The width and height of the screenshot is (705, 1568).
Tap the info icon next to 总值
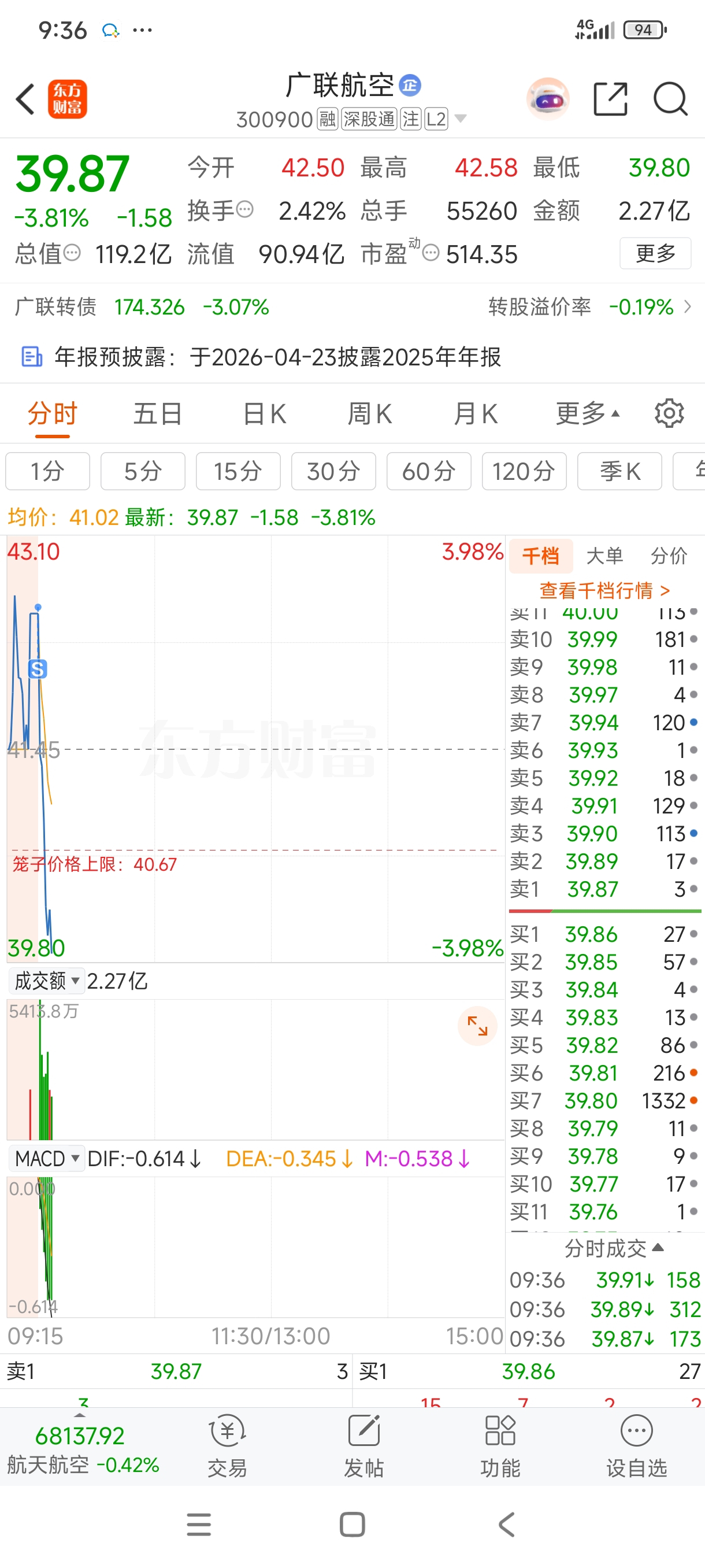click(x=72, y=253)
